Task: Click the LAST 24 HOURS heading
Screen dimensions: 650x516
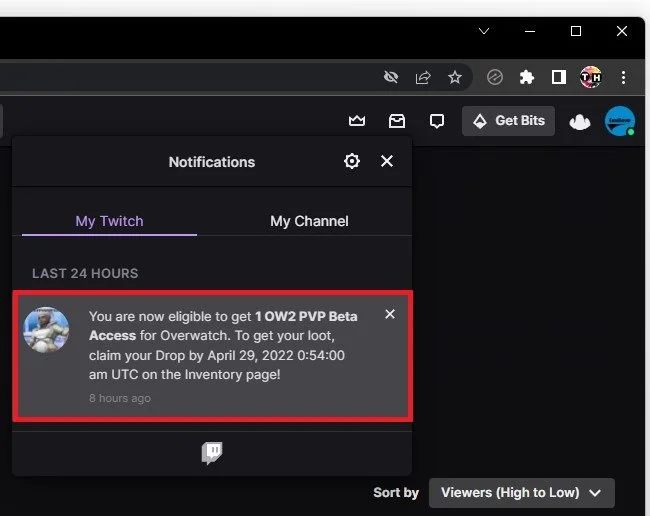Action: 85,274
